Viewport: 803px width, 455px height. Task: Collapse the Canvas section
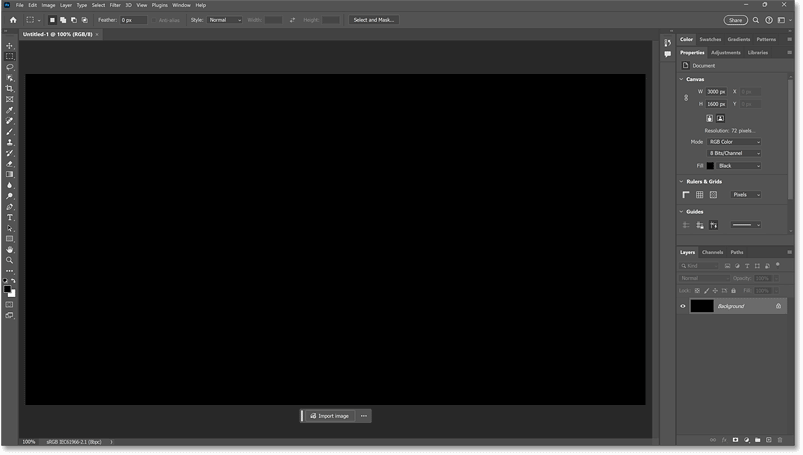682,79
